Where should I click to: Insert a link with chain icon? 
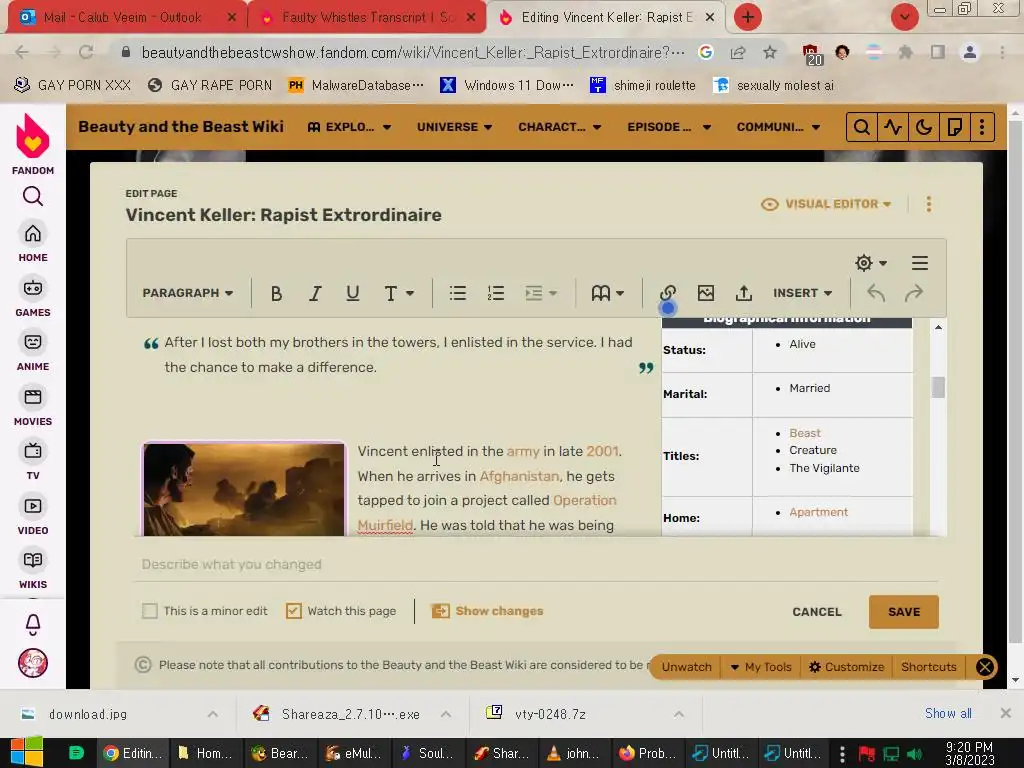(667, 293)
